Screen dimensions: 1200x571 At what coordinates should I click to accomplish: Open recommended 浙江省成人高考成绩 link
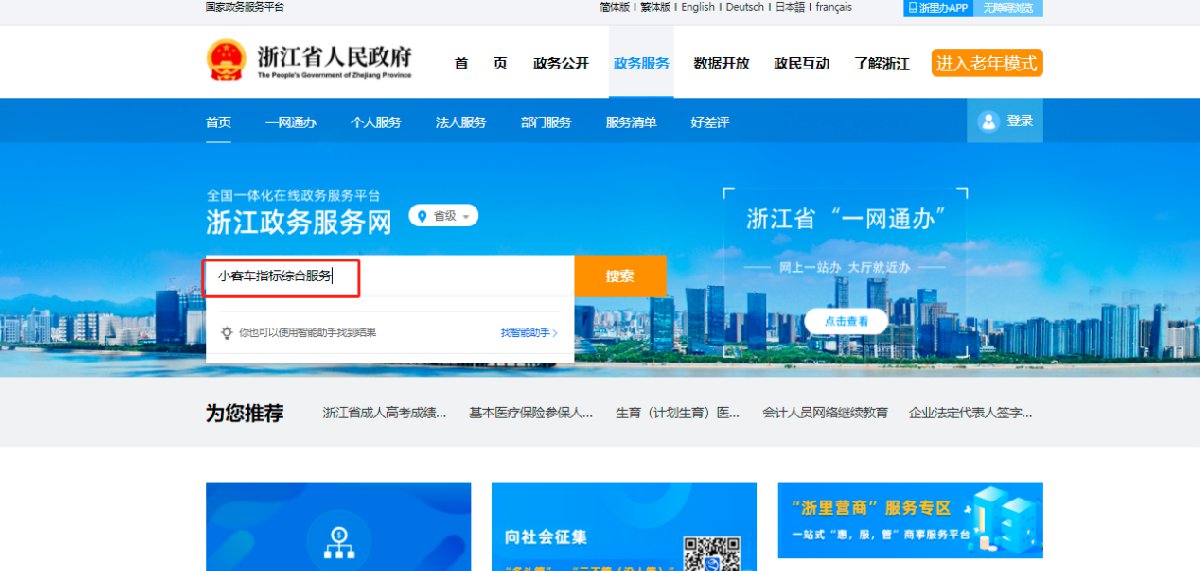(385, 412)
